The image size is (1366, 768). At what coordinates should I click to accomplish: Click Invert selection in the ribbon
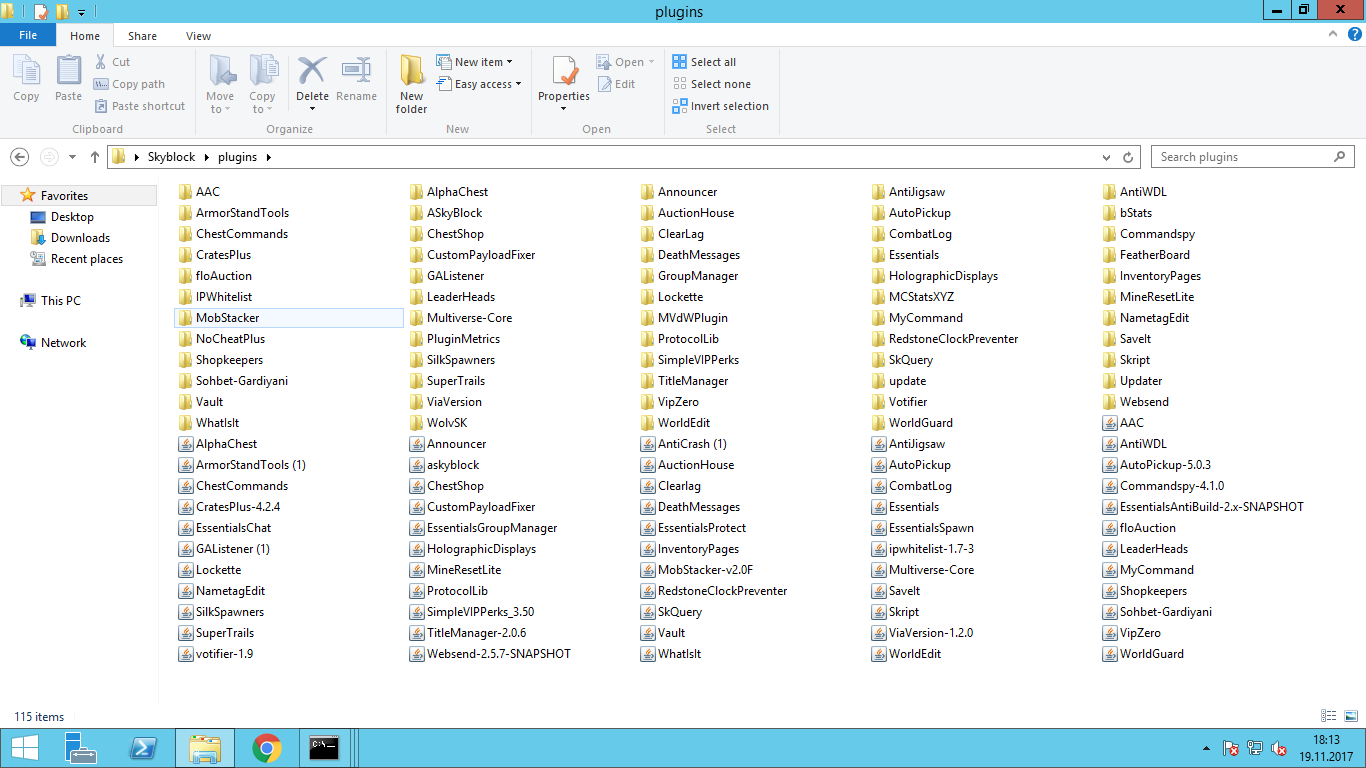[720, 106]
